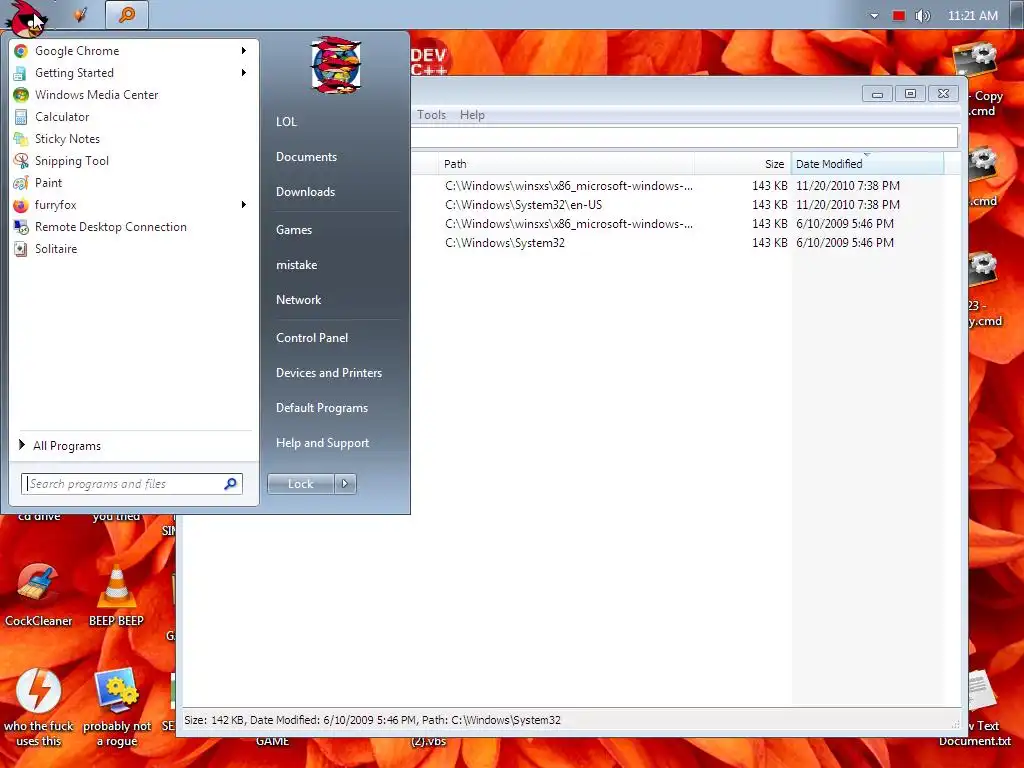This screenshot has width=1024, height=768.
Task: Open the BEEP BEEP VLC cone shortcut
Action: (x=116, y=594)
